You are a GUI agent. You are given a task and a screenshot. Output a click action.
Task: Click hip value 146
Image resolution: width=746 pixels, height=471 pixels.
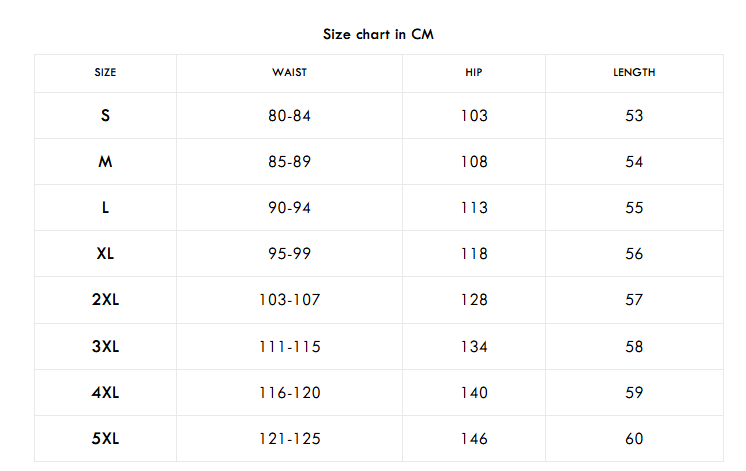[x=474, y=439]
